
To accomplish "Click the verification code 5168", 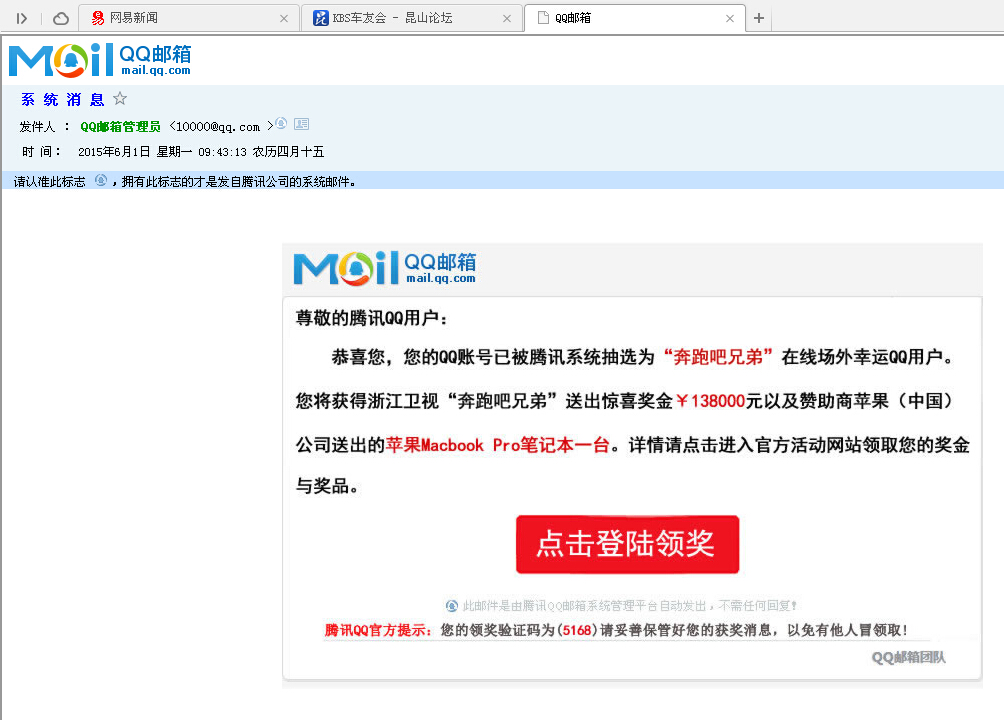I will pos(577,630).
